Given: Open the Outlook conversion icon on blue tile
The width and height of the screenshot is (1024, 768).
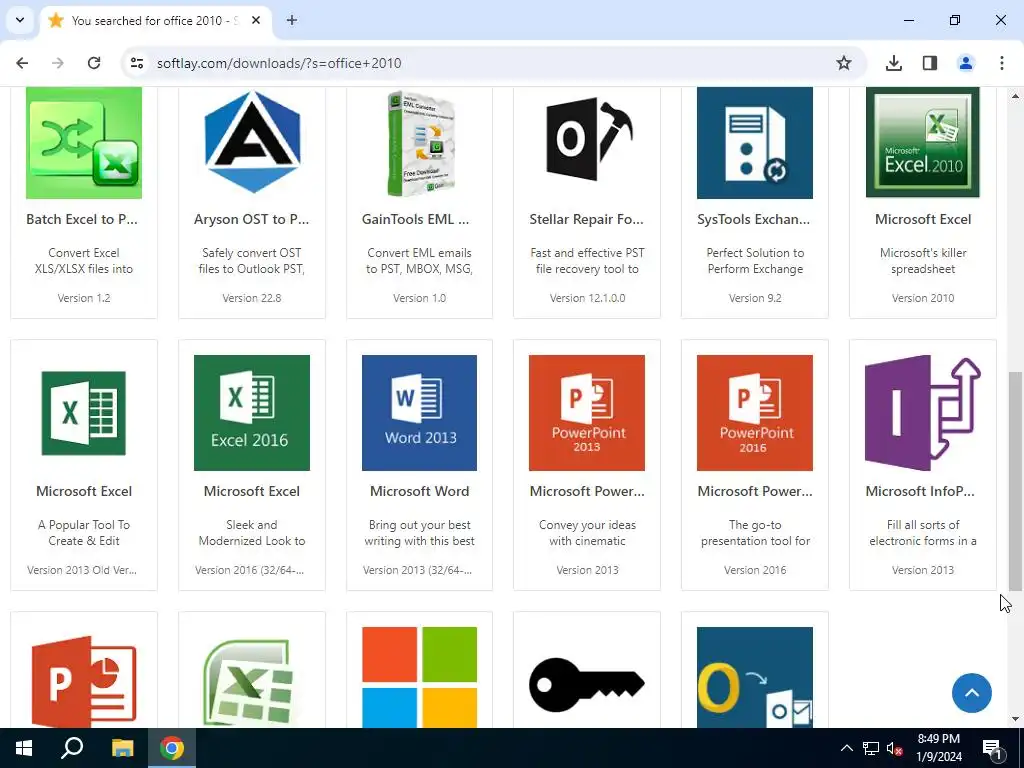Looking at the screenshot, I should point(755,677).
